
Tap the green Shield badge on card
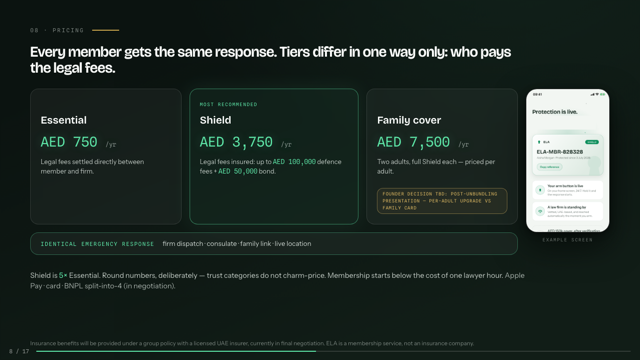[x=592, y=142]
